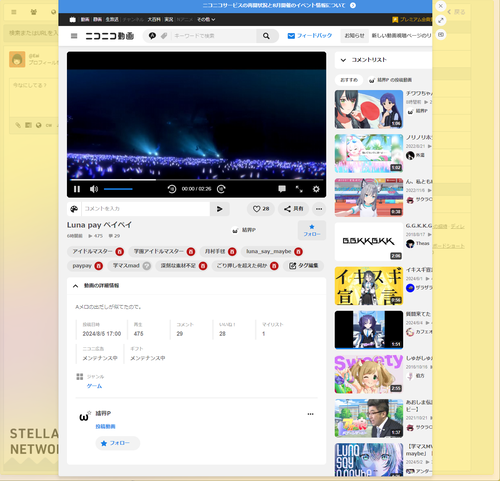
Task: Open 生放送 in the top service bar
Action: coord(112,20)
